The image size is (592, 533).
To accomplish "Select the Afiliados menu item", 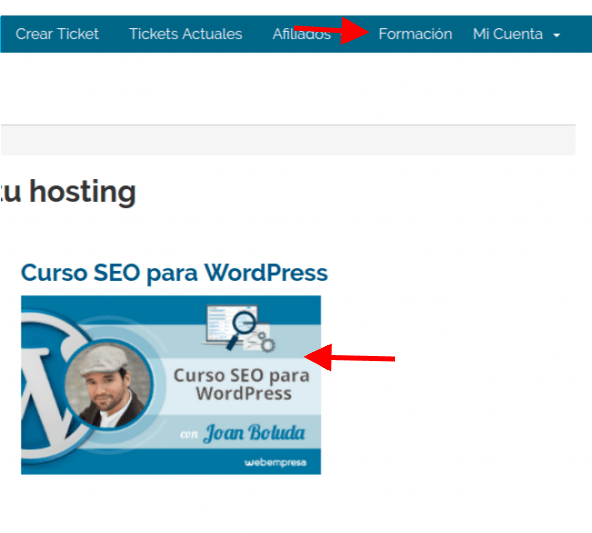I will click(x=301, y=34).
